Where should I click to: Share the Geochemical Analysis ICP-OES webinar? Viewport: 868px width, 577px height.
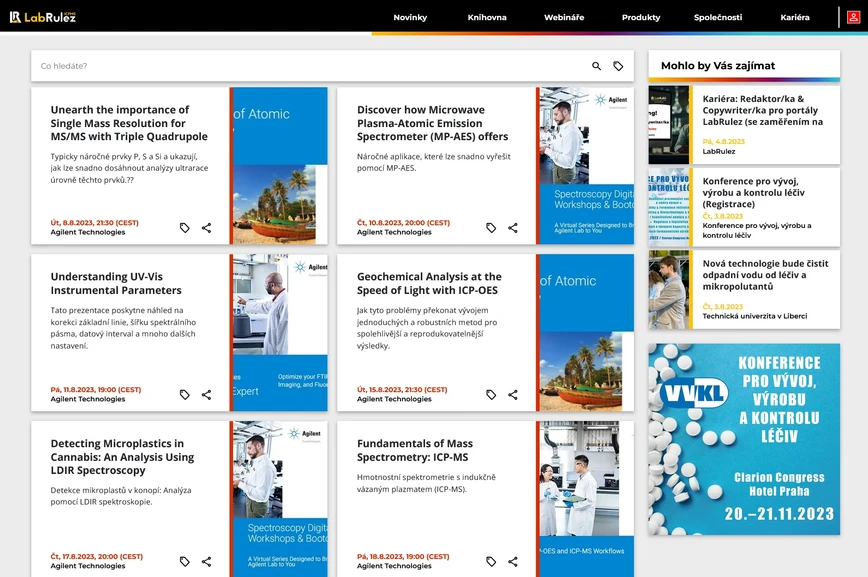coord(513,394)
